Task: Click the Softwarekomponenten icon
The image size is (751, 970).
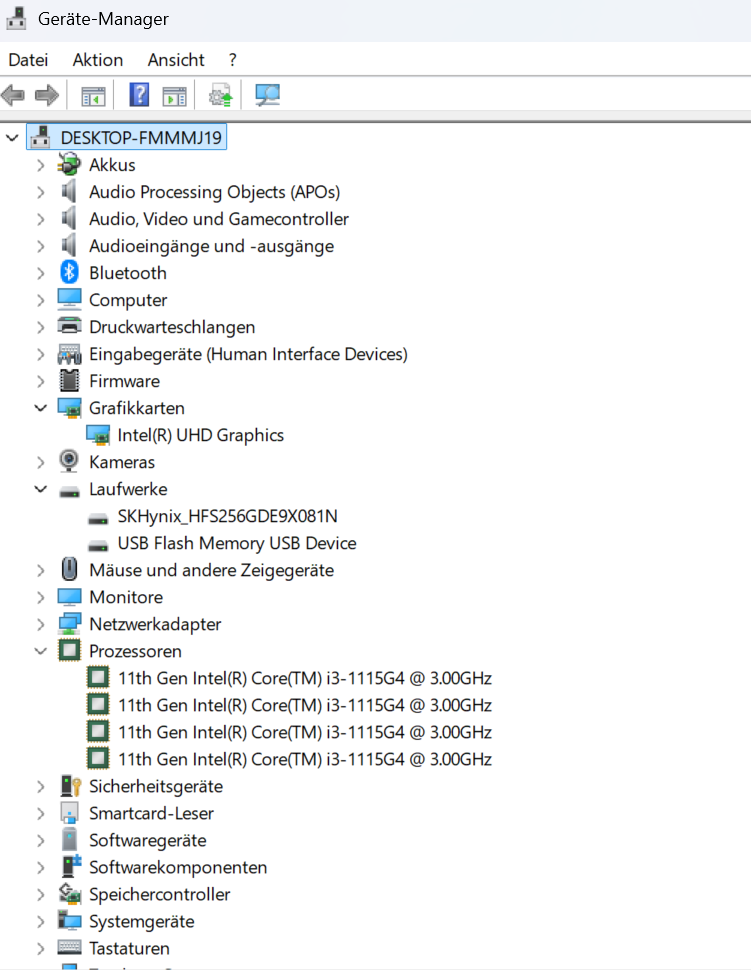Action: (71, 866)
